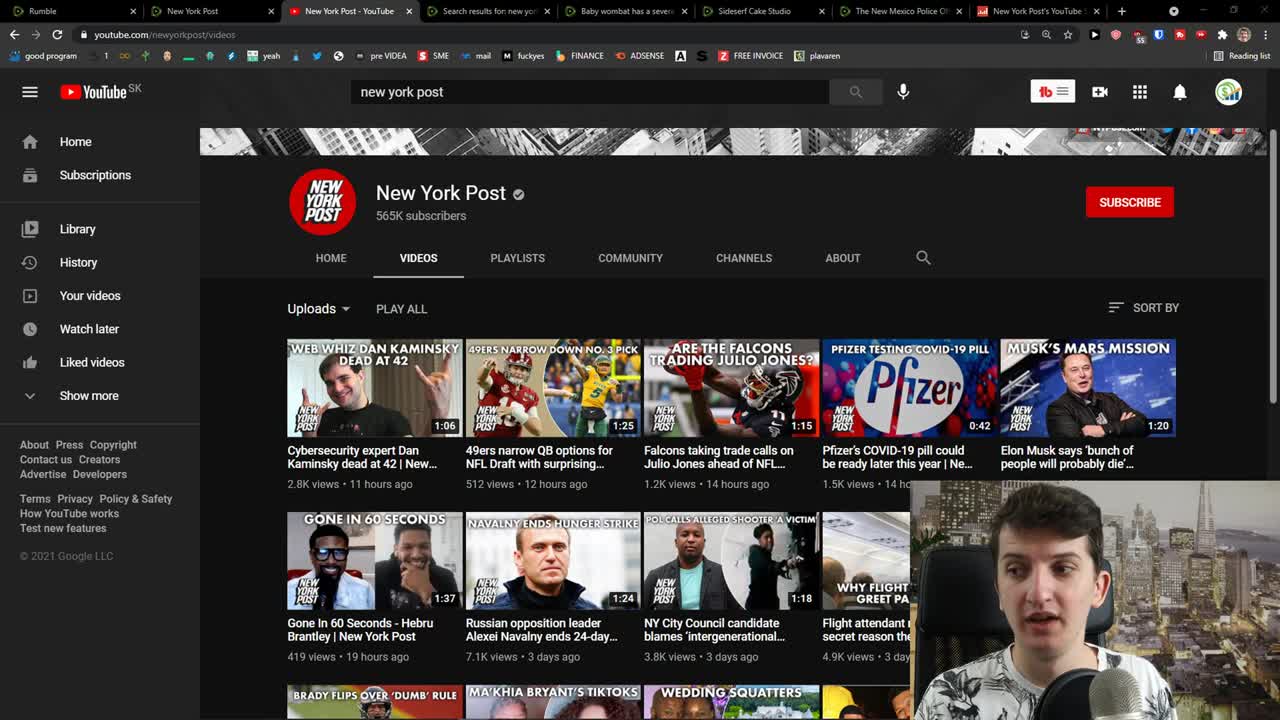
Task: Open the Privacy footer link
Action: (x=75, y=499)
